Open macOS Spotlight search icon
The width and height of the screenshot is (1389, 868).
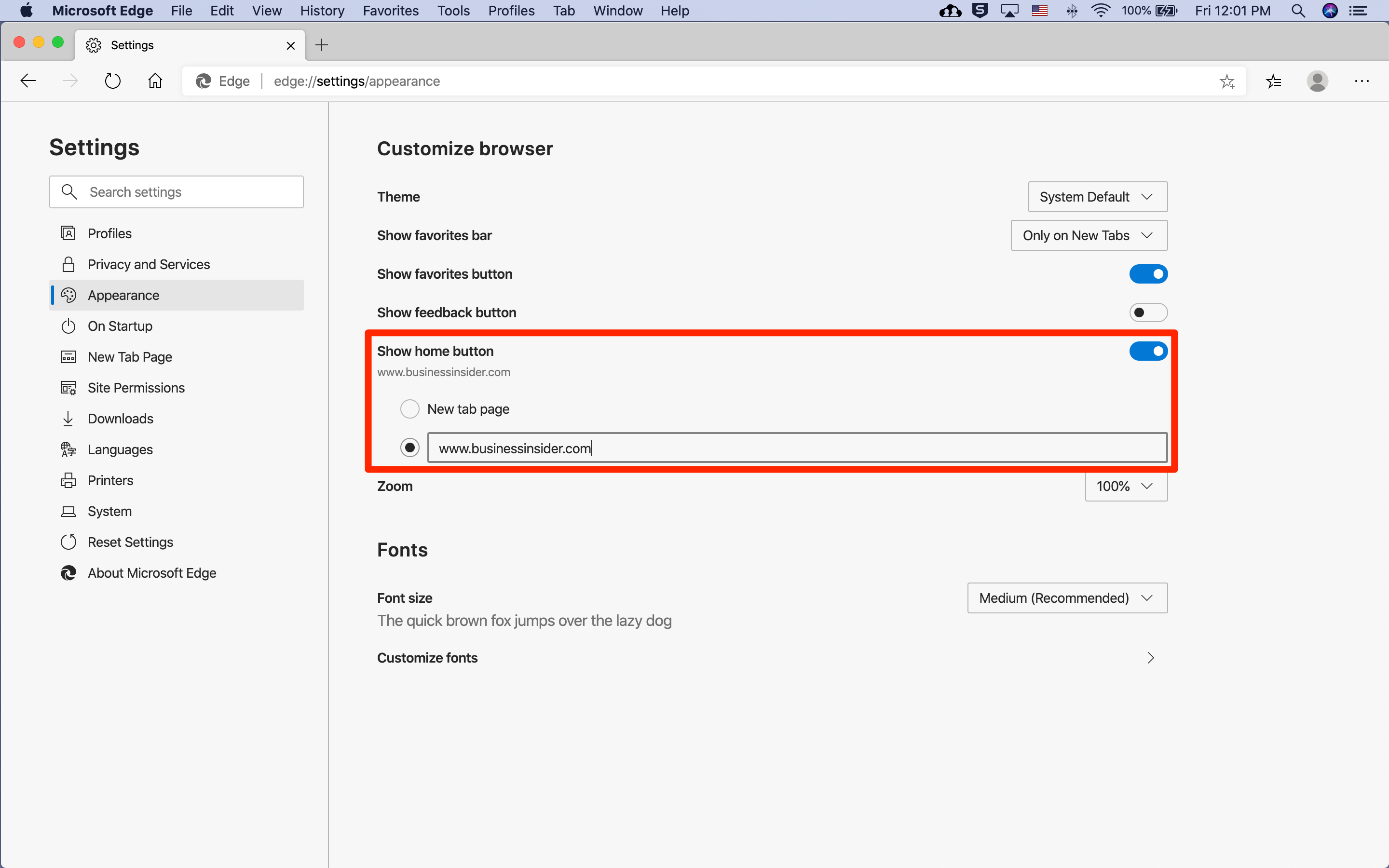[1298, 11]
